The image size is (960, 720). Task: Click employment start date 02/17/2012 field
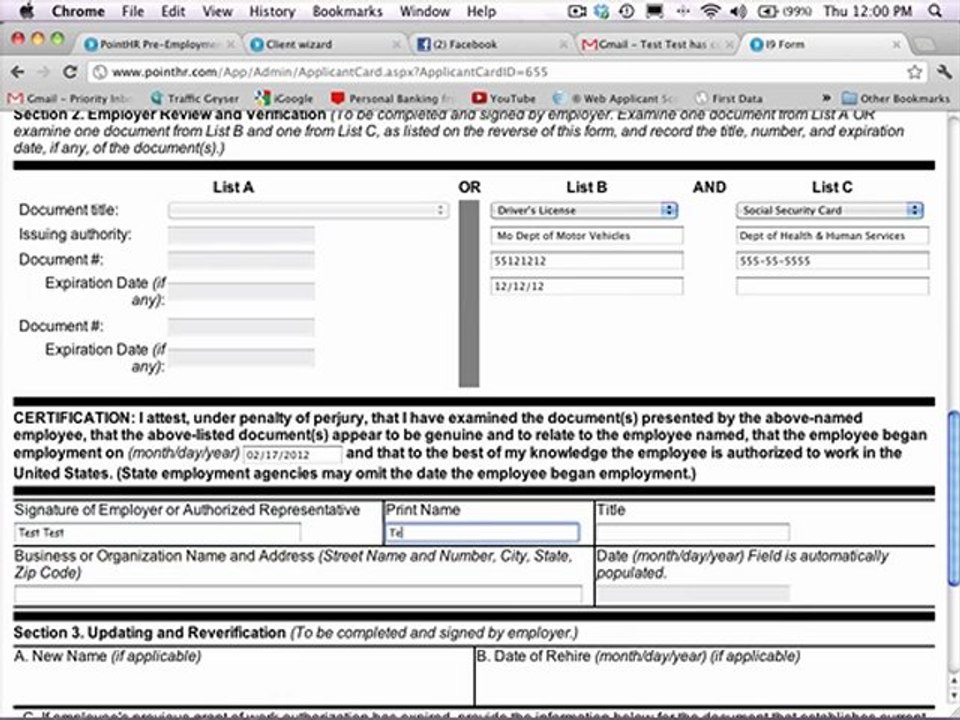(x=293, y=454)
